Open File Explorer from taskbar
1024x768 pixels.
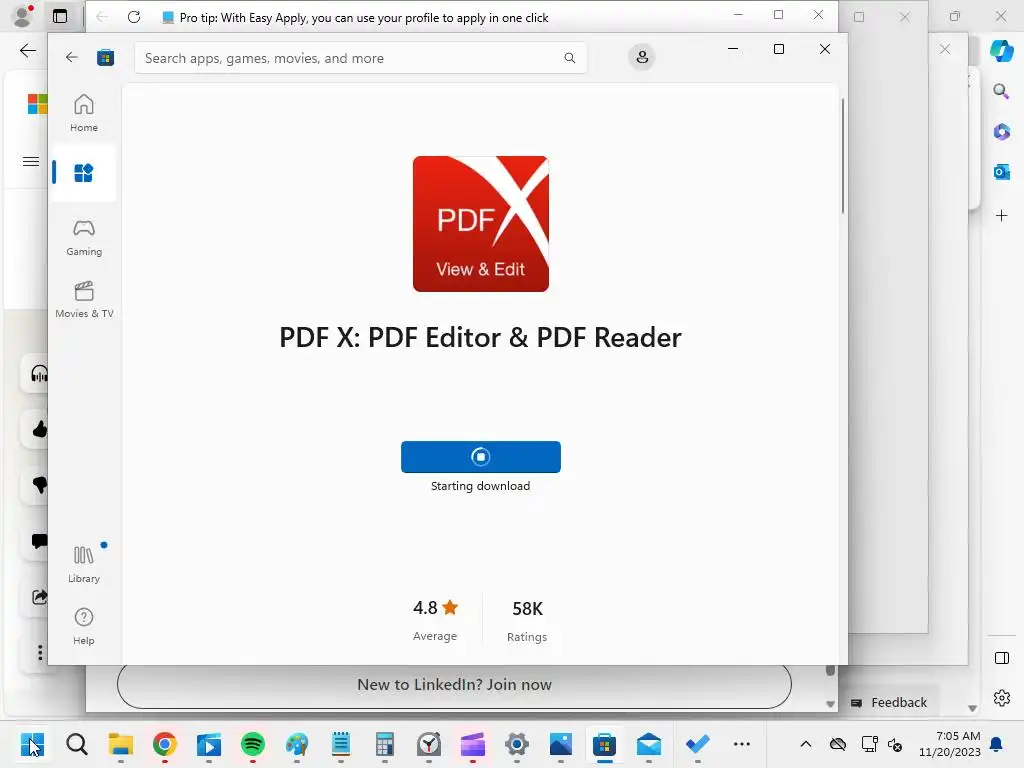click(121, 744)
